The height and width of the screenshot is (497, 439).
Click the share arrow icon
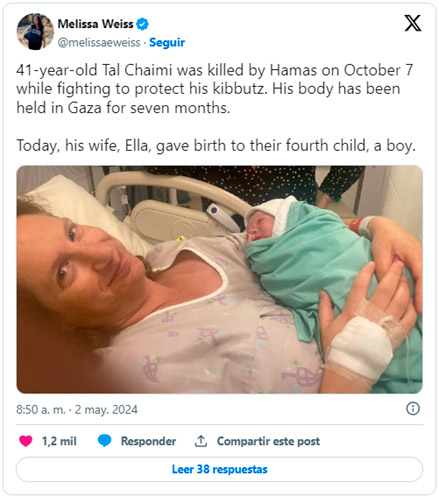pyautogui.click(x=201, y=441)
